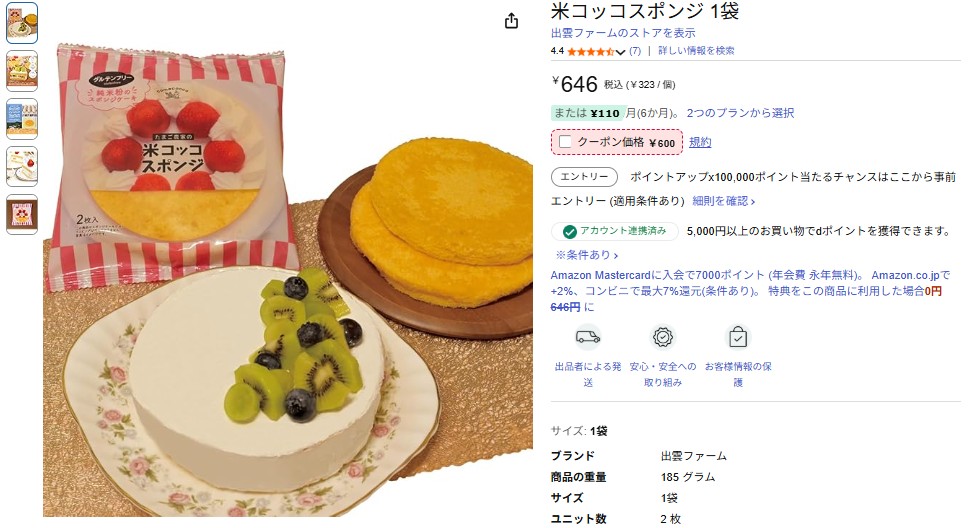Click the star rating icons

[590, 51]
